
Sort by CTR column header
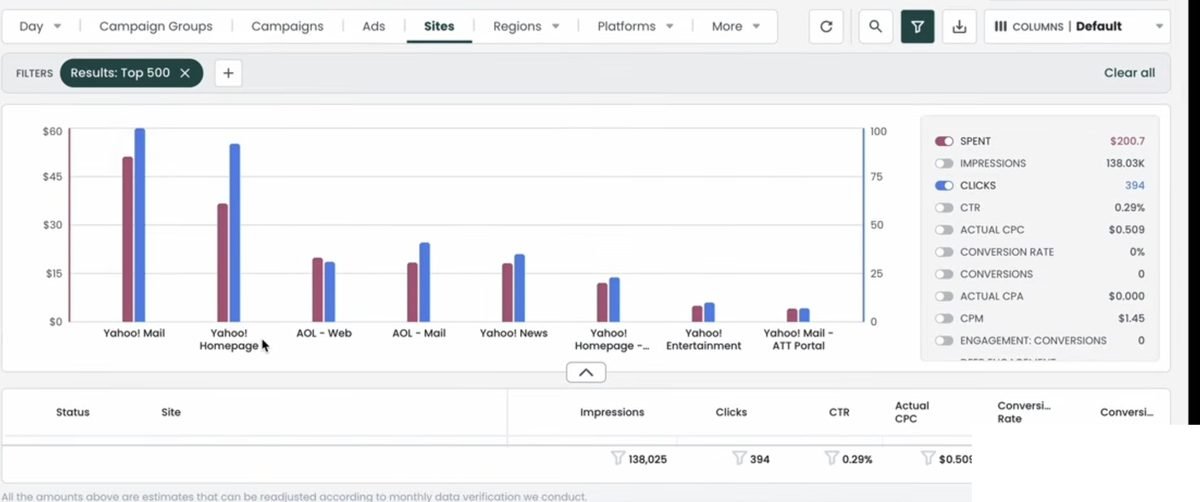pos(839,412)
